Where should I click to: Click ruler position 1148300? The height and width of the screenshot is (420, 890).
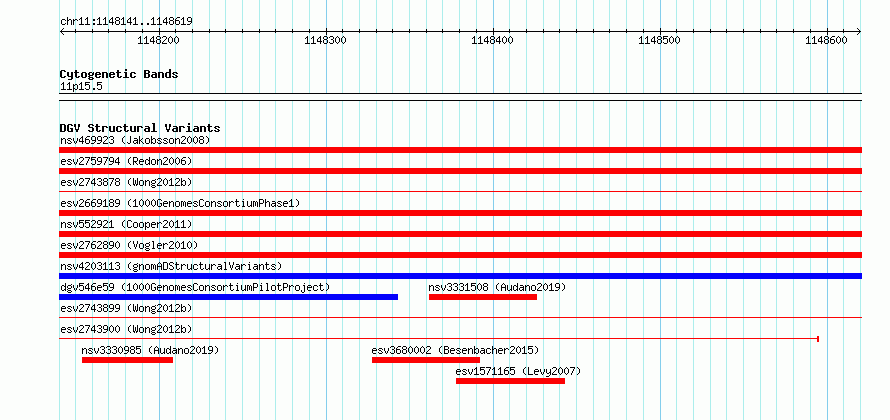pos(326,40)
